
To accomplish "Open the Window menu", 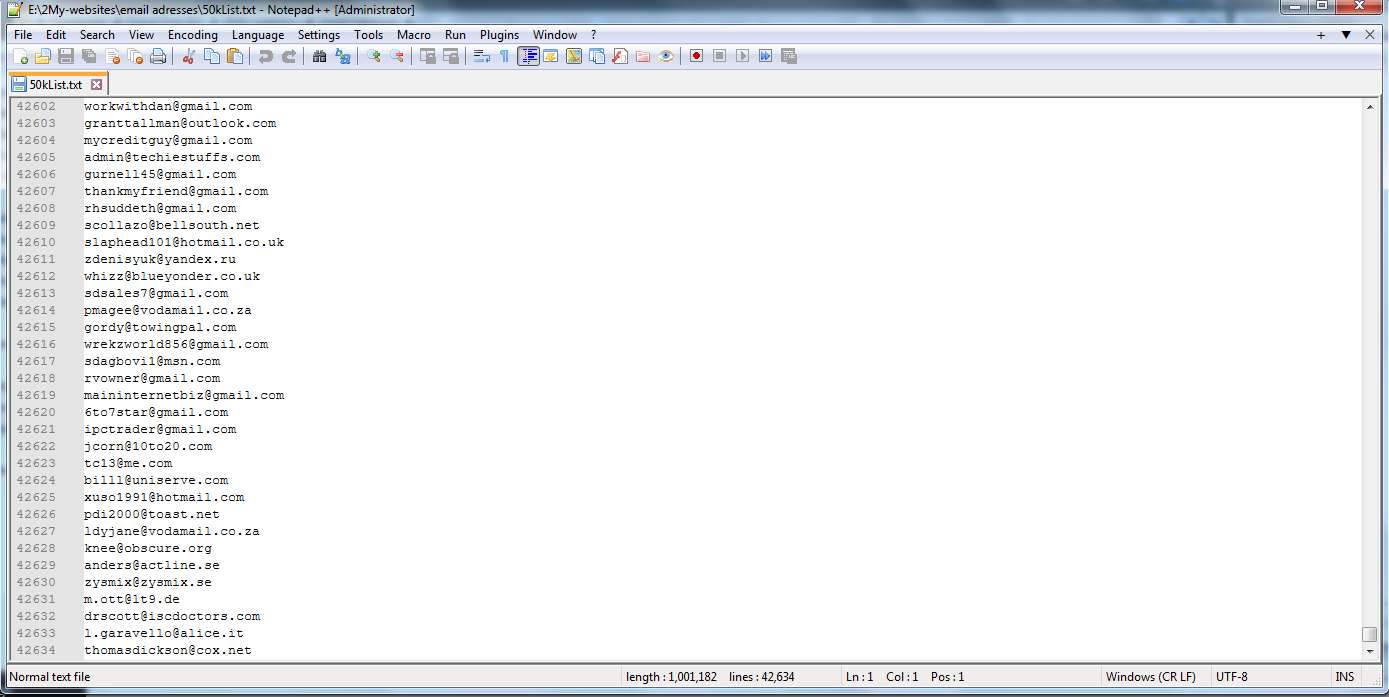I will (x=555, y=35).
